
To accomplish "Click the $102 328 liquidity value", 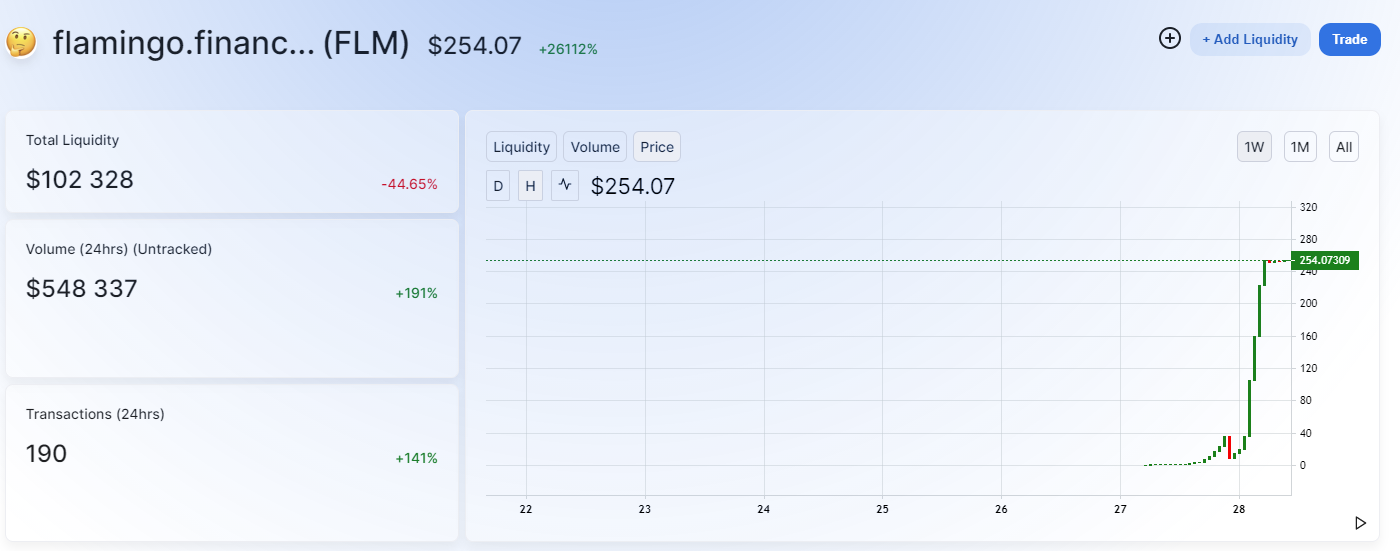I will 80,180.
